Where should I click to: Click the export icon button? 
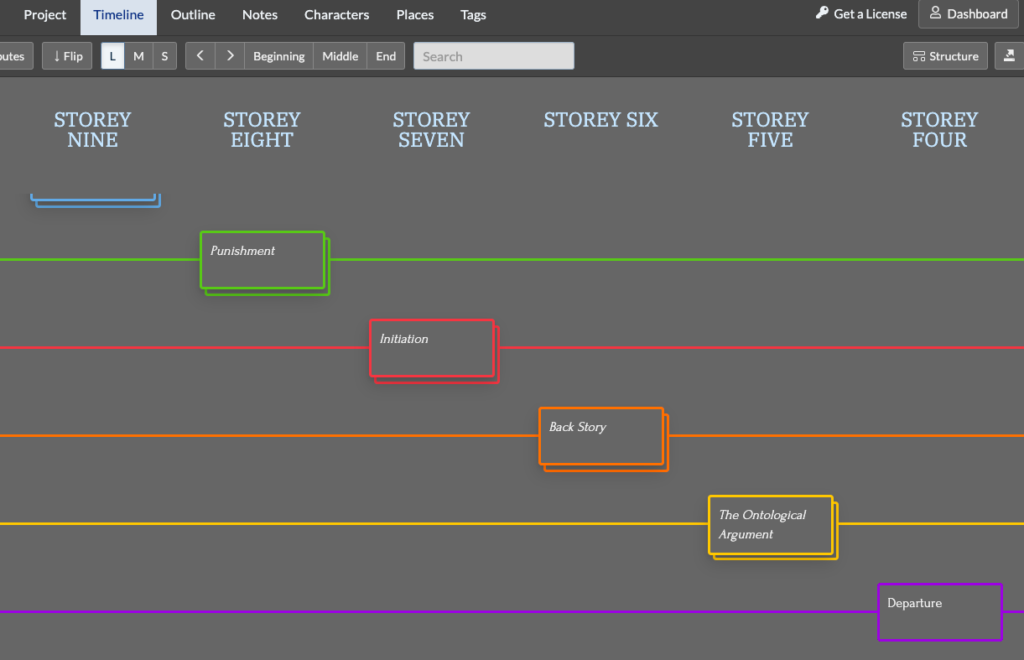point(1009,56)
